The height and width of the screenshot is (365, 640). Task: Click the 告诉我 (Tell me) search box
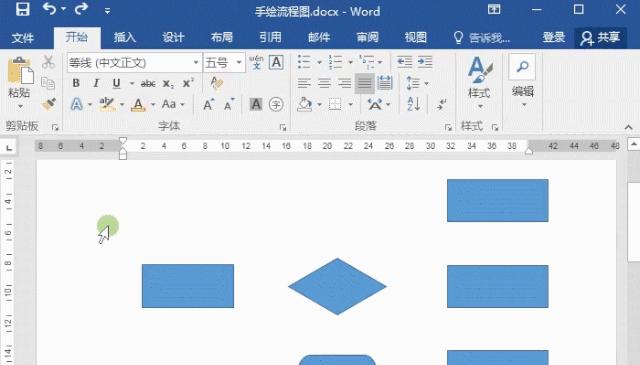tap(482, 38)
